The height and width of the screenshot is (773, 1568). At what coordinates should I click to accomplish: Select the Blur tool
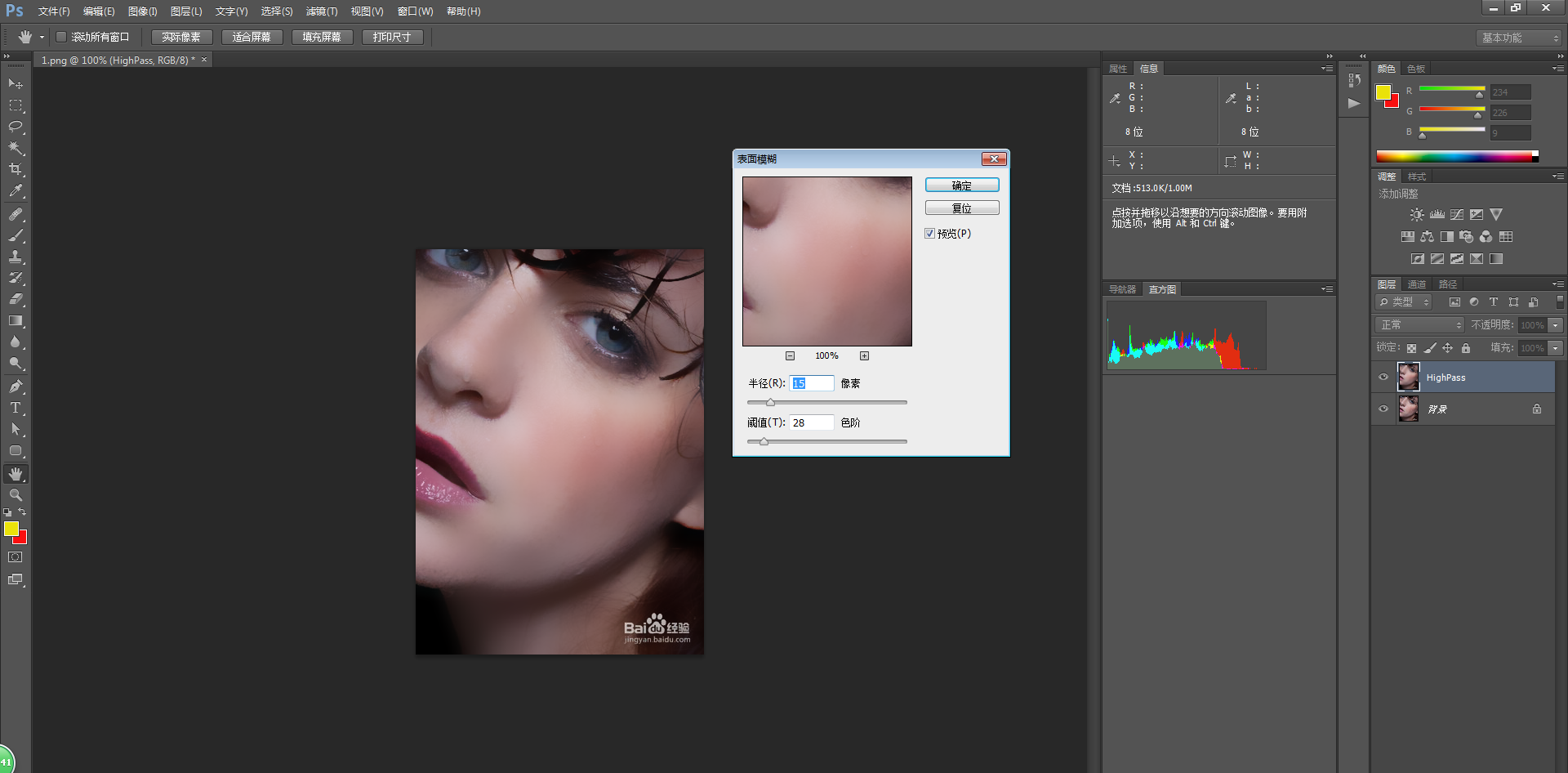pyautogui.click(x=16, y=342)
